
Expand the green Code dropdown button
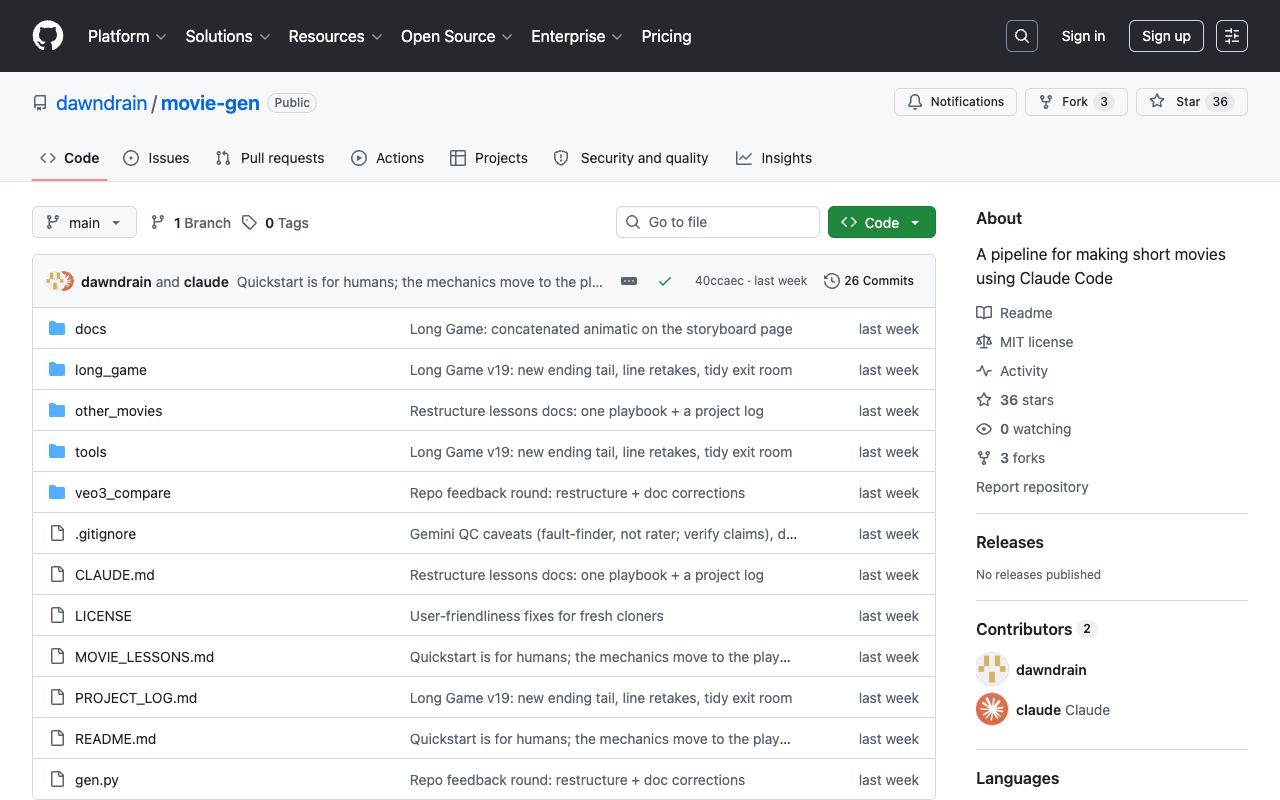click(882, 222)
